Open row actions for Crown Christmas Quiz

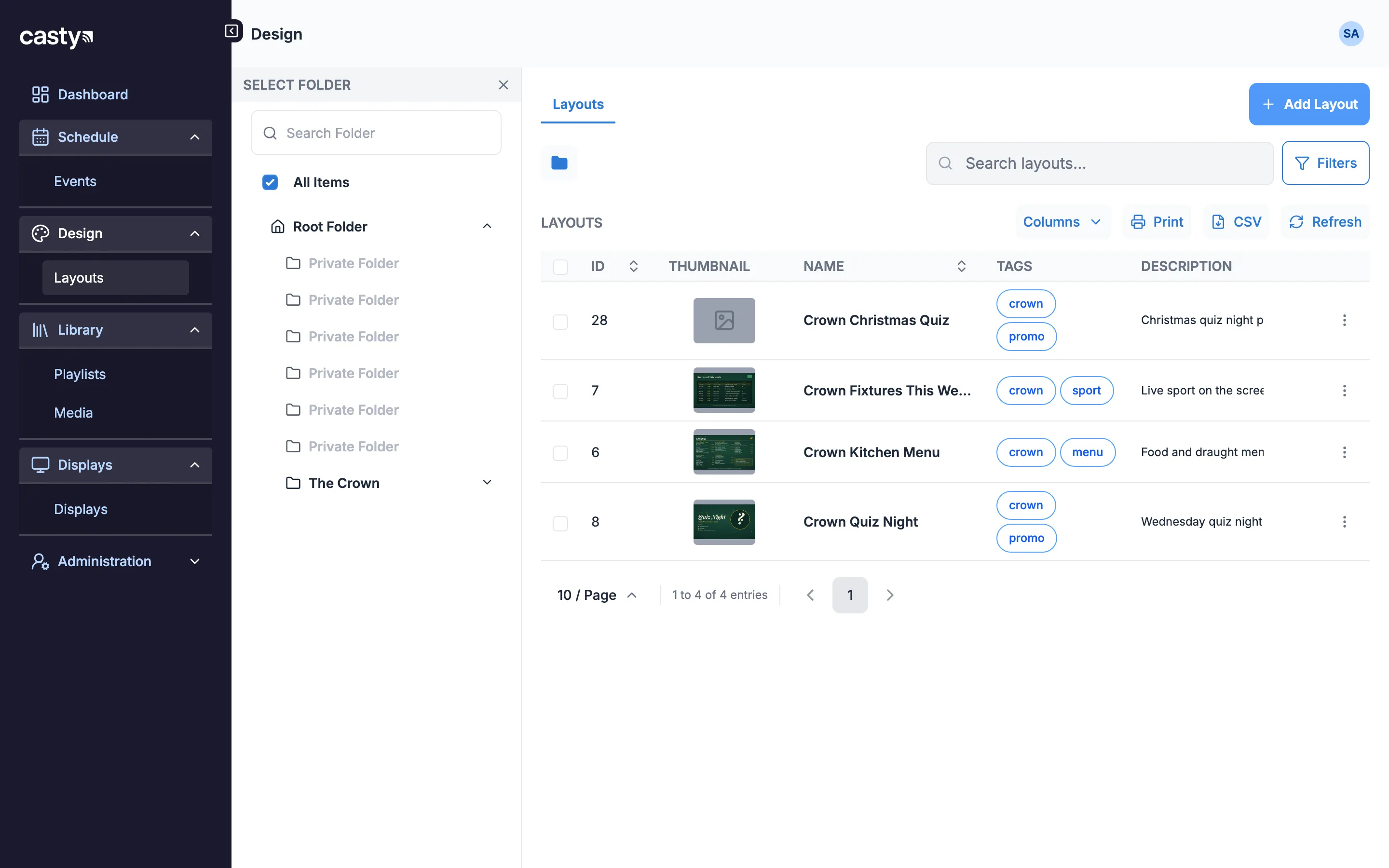point(1344,320)
